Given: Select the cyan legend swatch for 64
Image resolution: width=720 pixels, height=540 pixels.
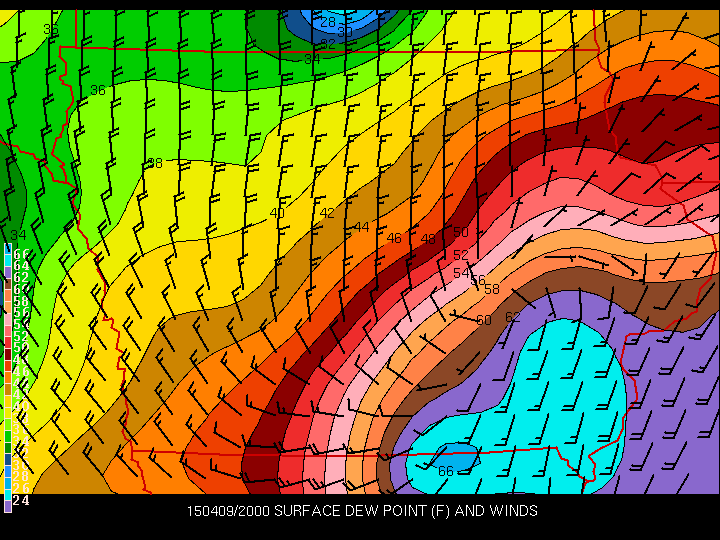Looking at the screenshot, I should pyautogui.click(x=8, y=260).
